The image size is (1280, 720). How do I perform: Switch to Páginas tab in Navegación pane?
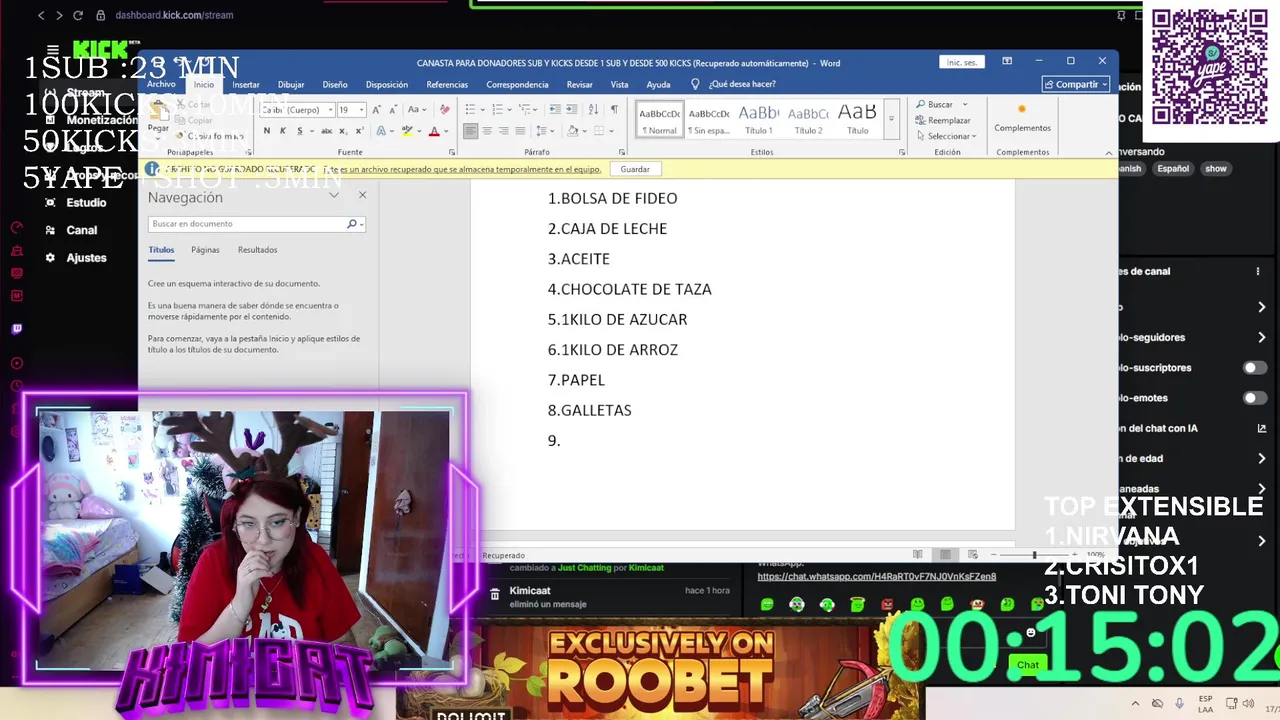tap(205, 250)
